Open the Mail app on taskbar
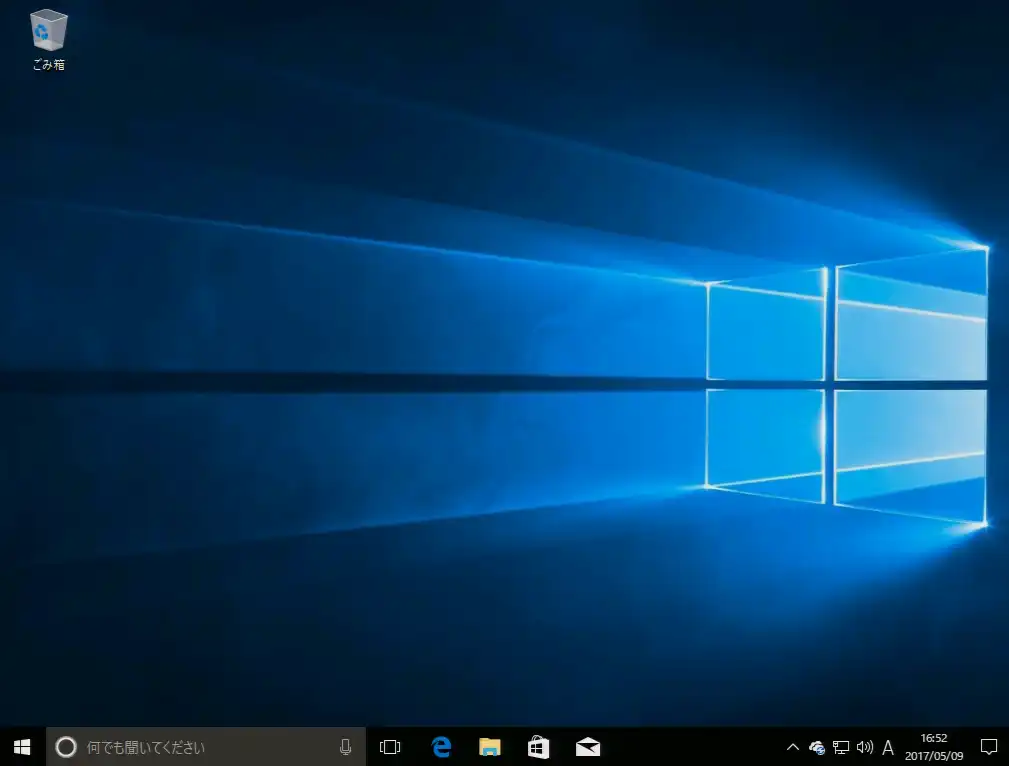 coord(588,747)
